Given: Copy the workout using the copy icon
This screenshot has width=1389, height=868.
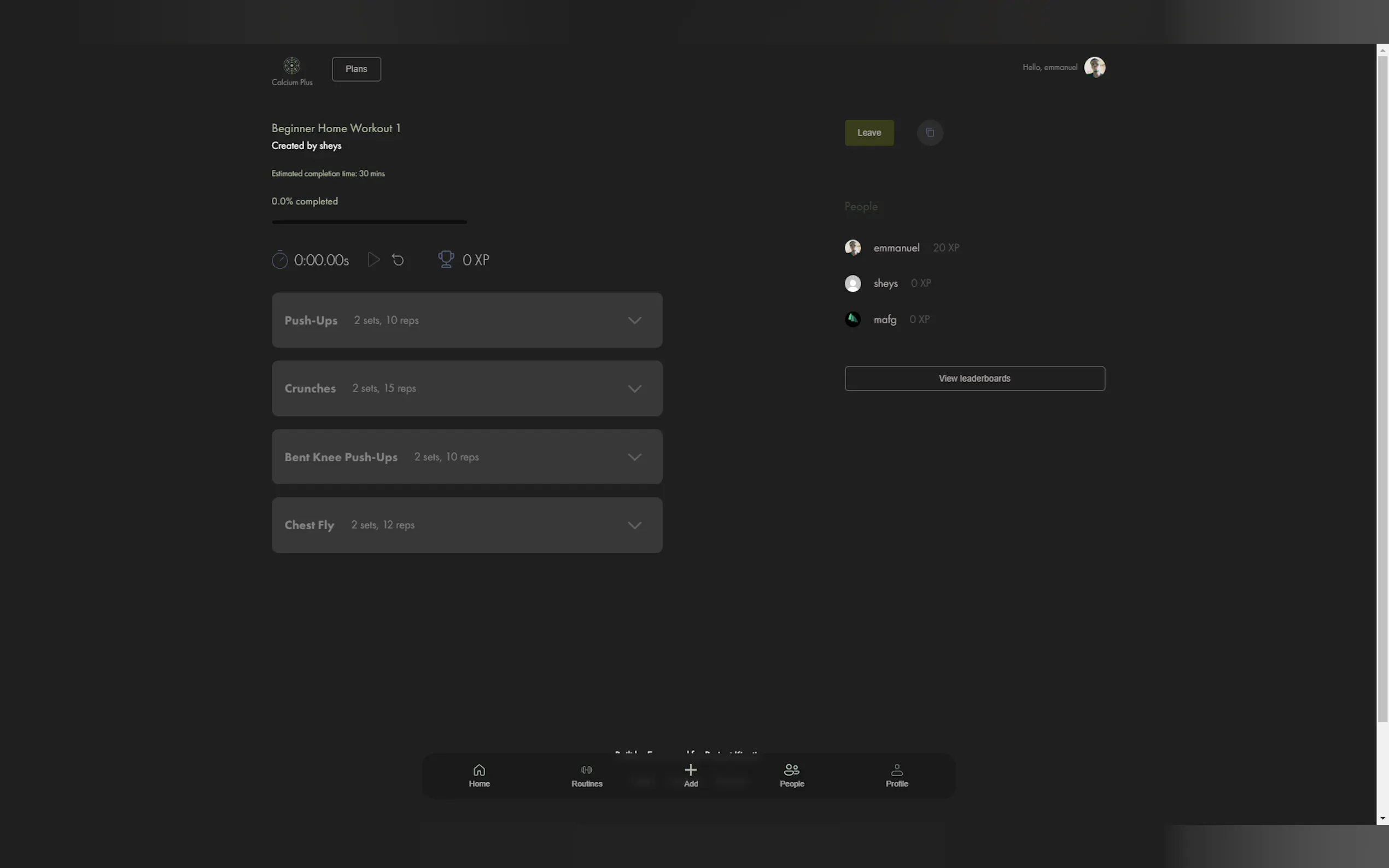Looking at the screenshot, I should coord(930,133).
